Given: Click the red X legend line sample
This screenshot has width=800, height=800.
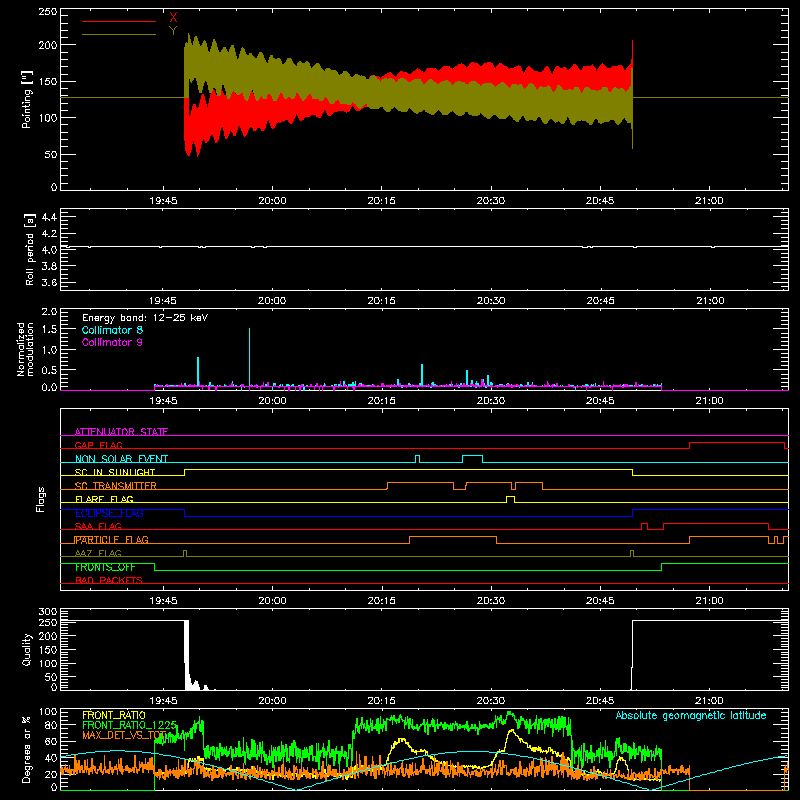Looking at the screenshot, I should 119,21.
